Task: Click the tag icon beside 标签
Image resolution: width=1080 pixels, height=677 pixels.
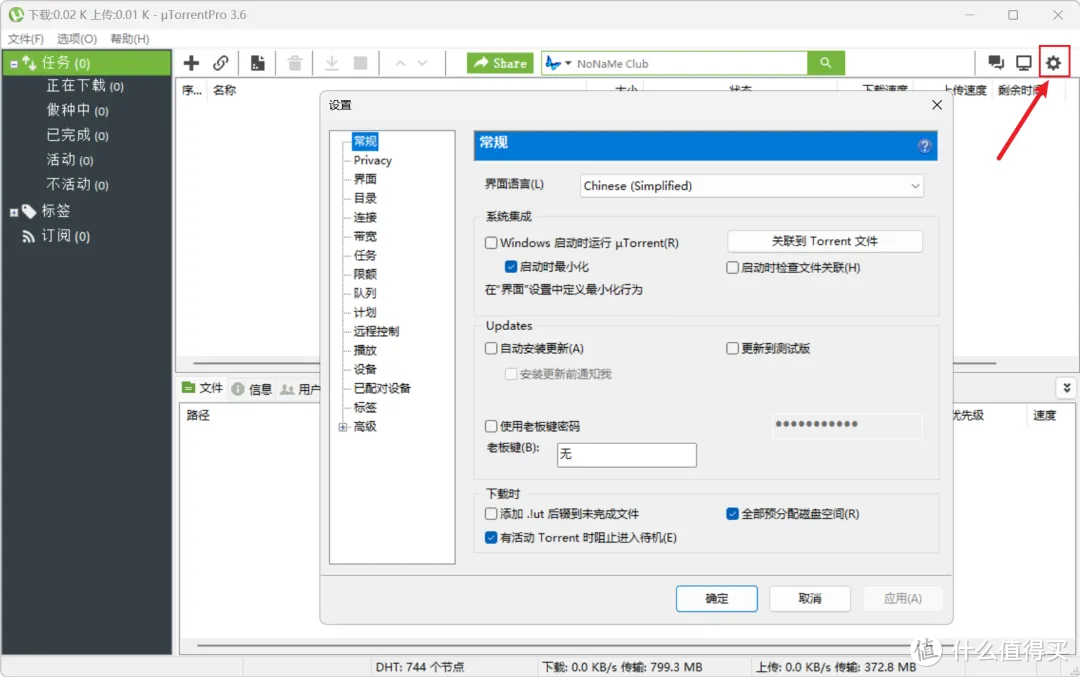Action: [x=29, y=211]
